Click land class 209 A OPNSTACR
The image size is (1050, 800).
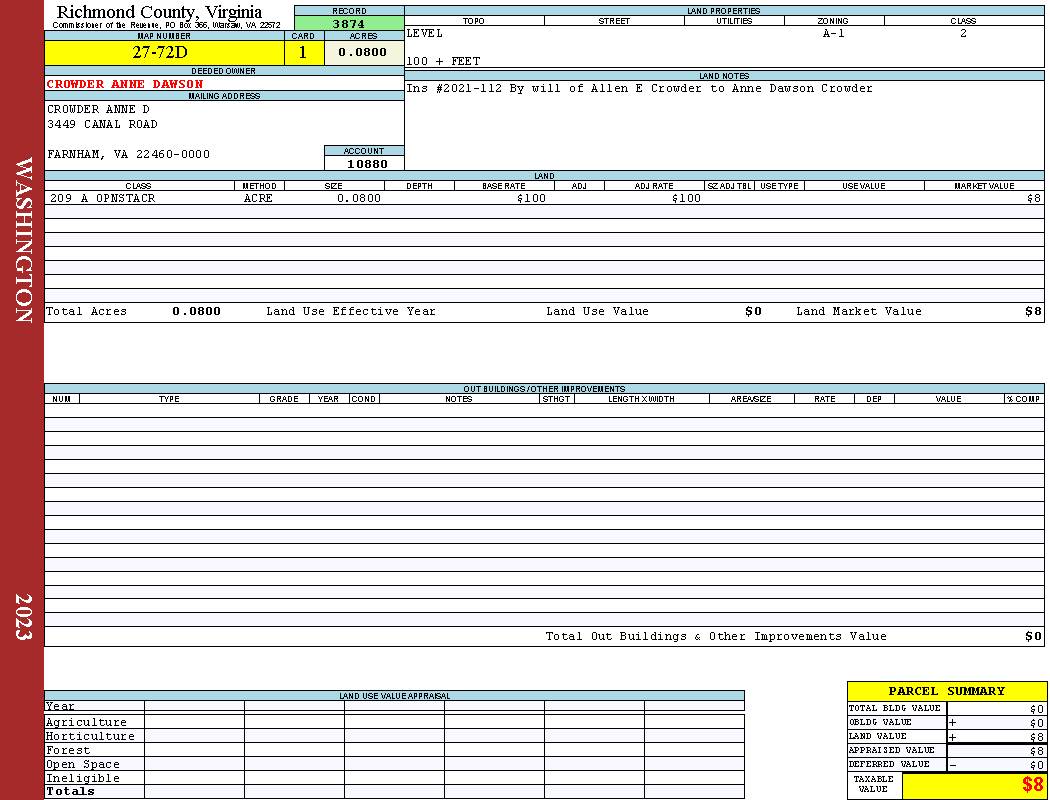tap(102, 198)
